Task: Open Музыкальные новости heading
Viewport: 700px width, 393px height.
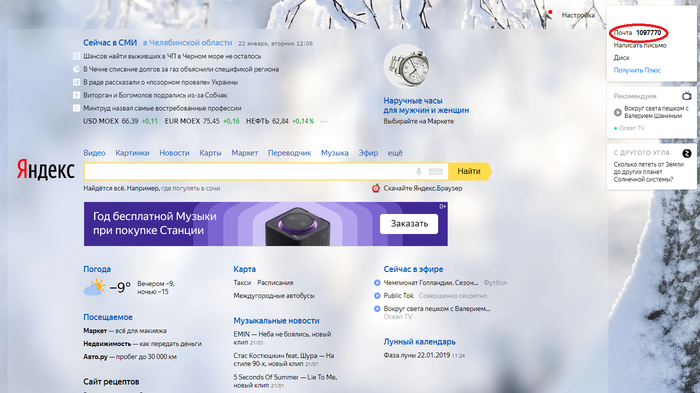Action: coord(276,321)
